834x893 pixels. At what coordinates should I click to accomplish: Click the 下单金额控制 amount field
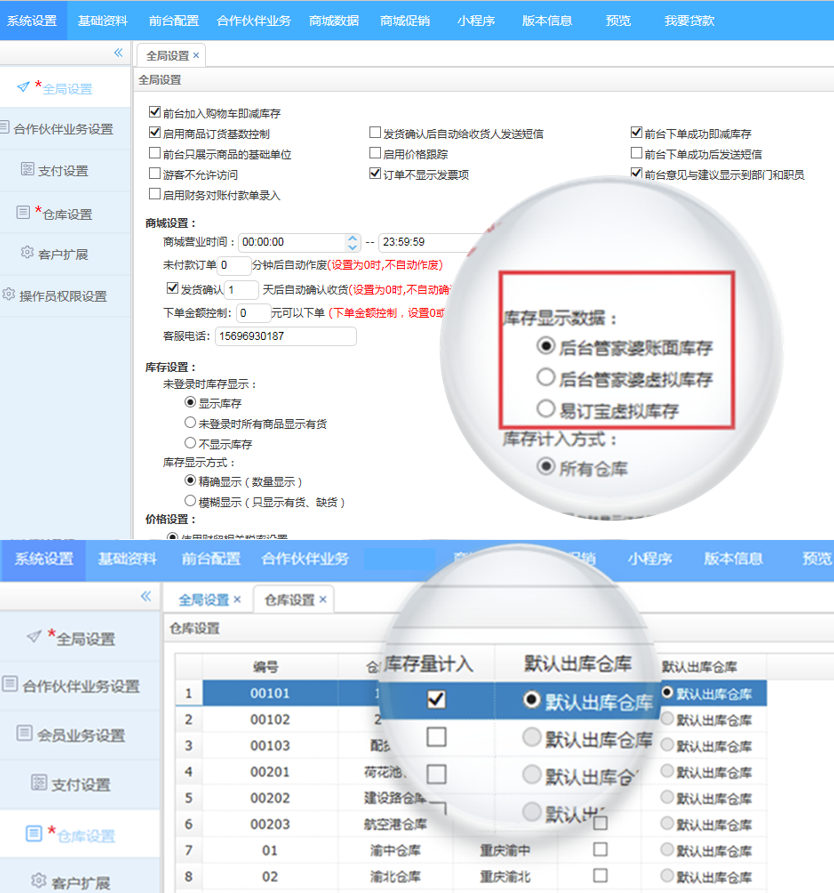(254, 313)
